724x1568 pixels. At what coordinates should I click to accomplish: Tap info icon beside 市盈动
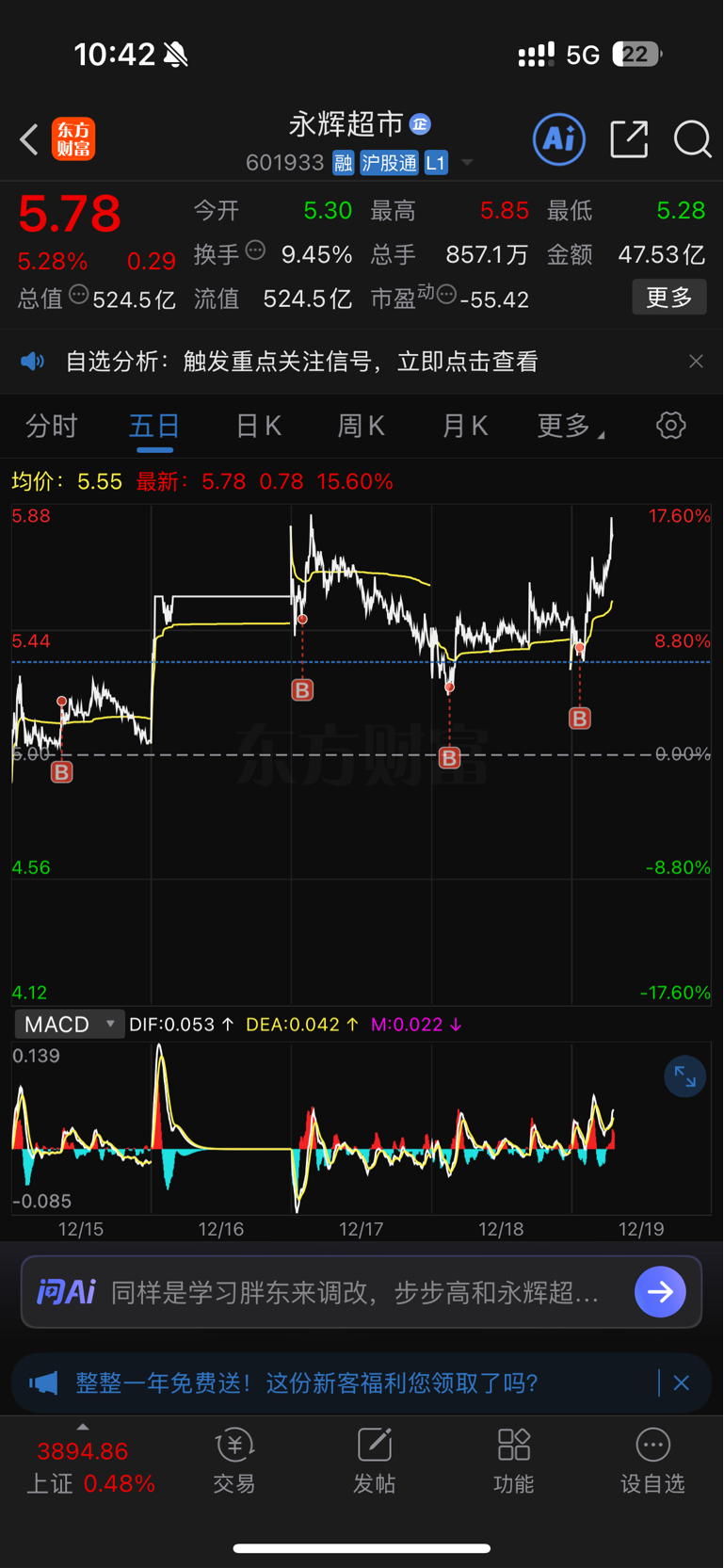click(446, 295)
